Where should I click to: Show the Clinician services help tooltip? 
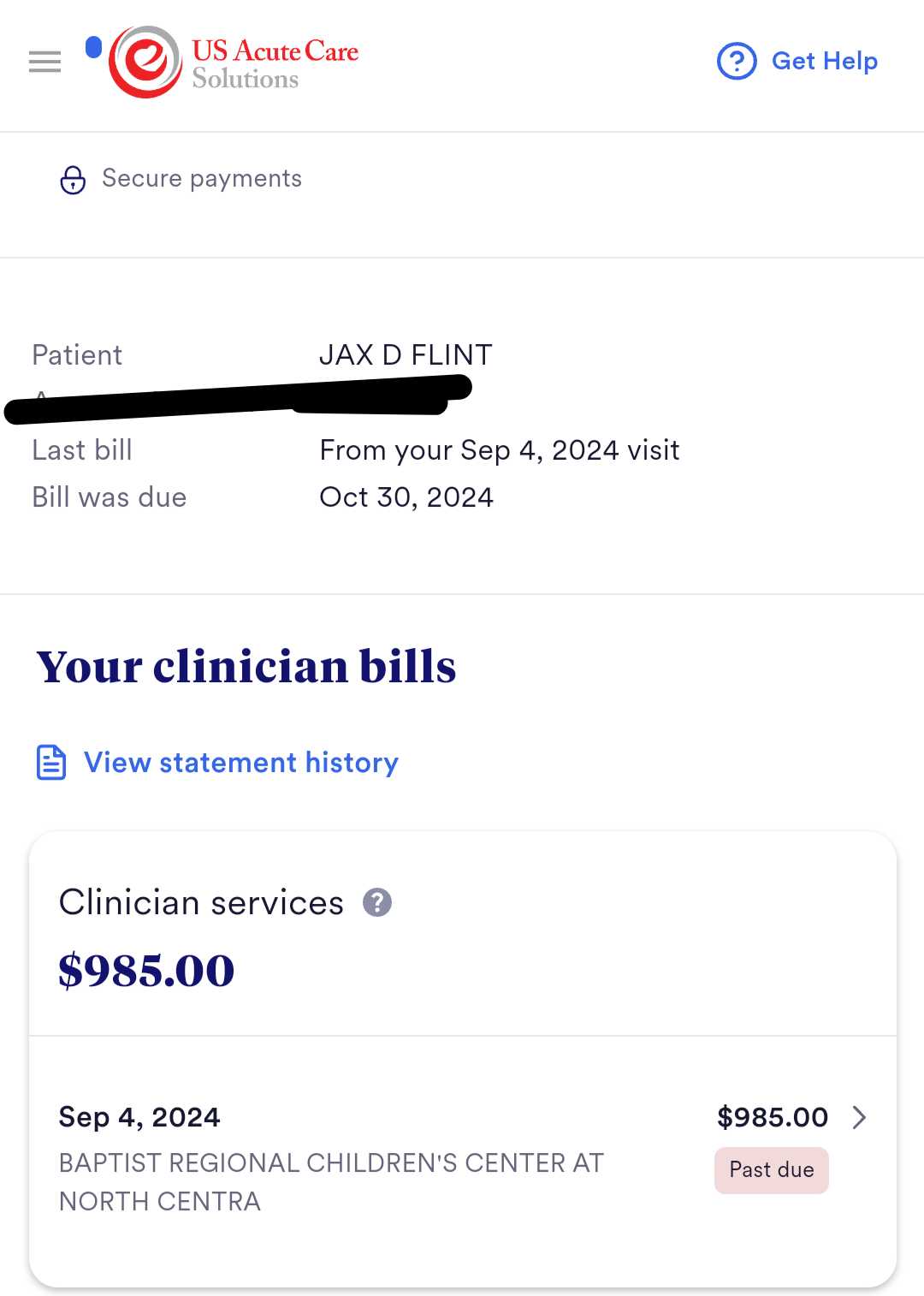pyautogui.click(x=377, y=902)
